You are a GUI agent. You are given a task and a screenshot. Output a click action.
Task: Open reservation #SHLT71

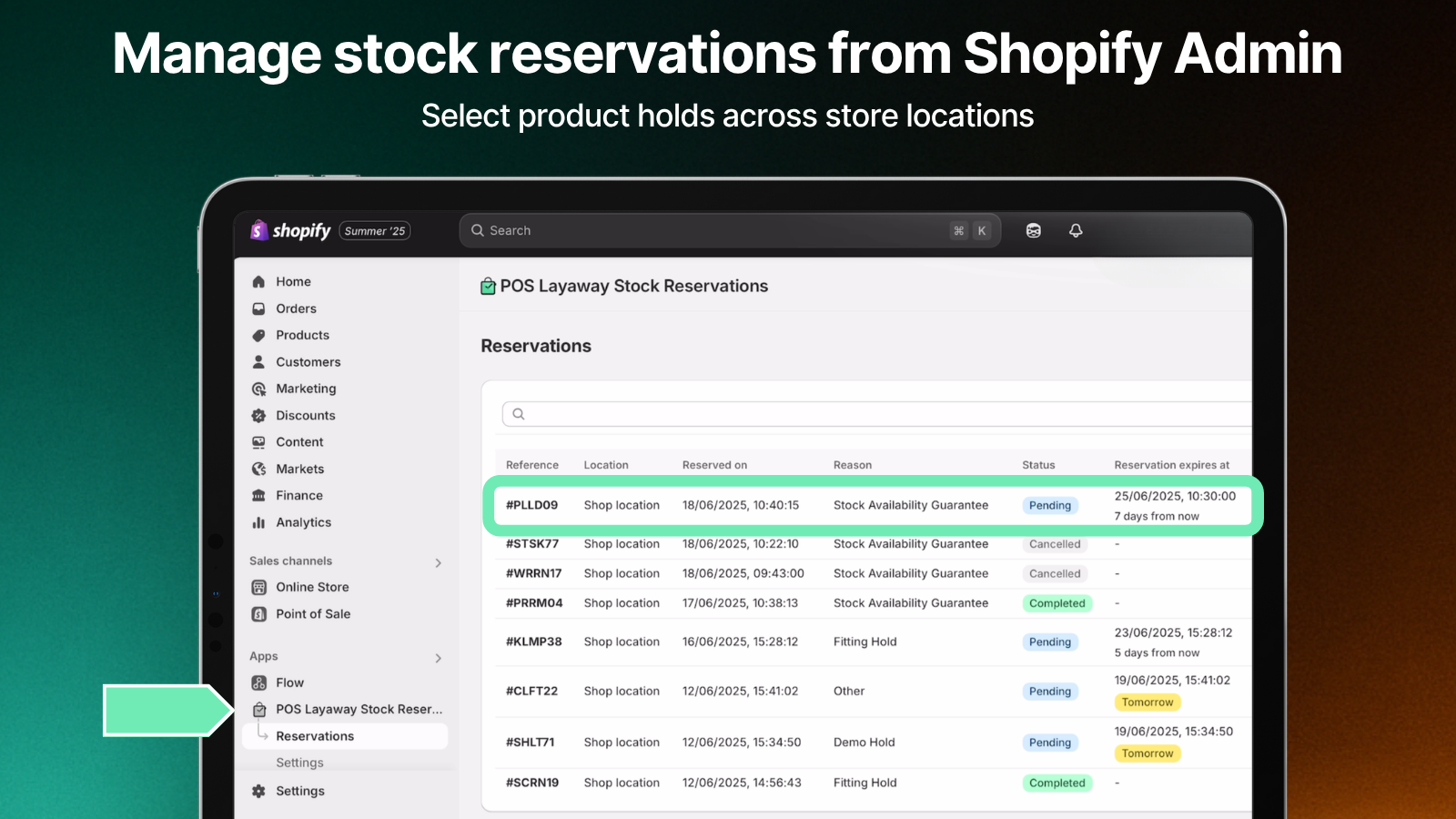coord(531,743)
